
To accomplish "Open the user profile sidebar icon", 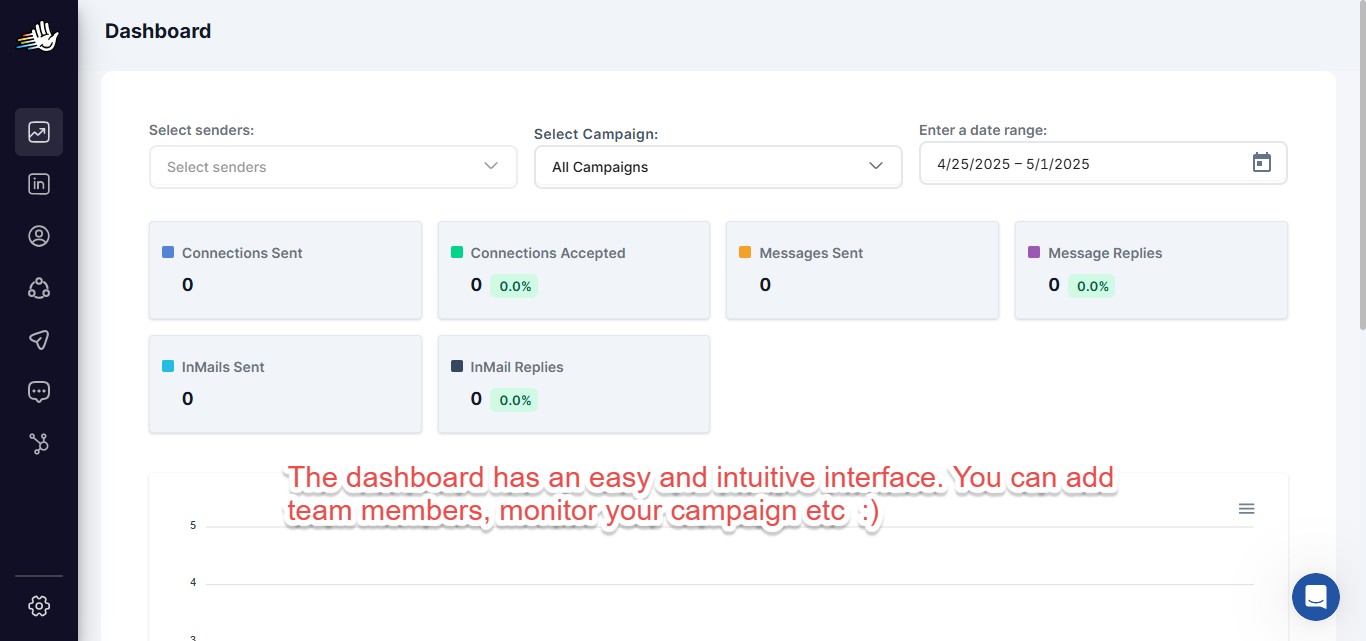I will tap(39, 236).
